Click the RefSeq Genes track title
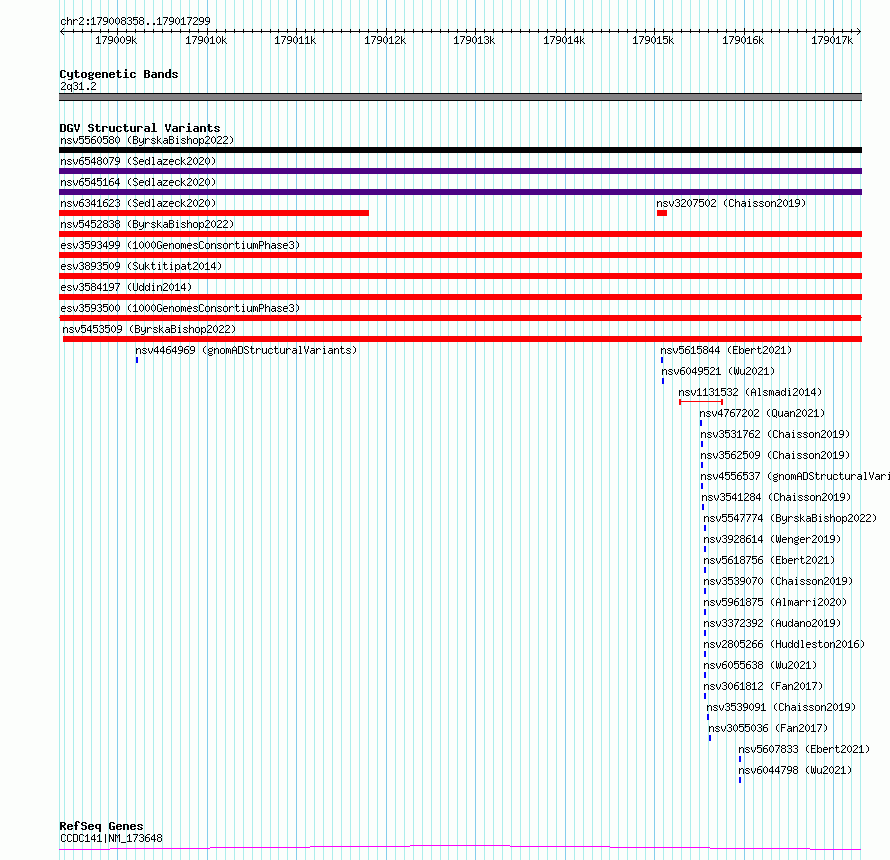Image resolution: width=890 pixels, height=860 pixels. [x=101, y=826]
